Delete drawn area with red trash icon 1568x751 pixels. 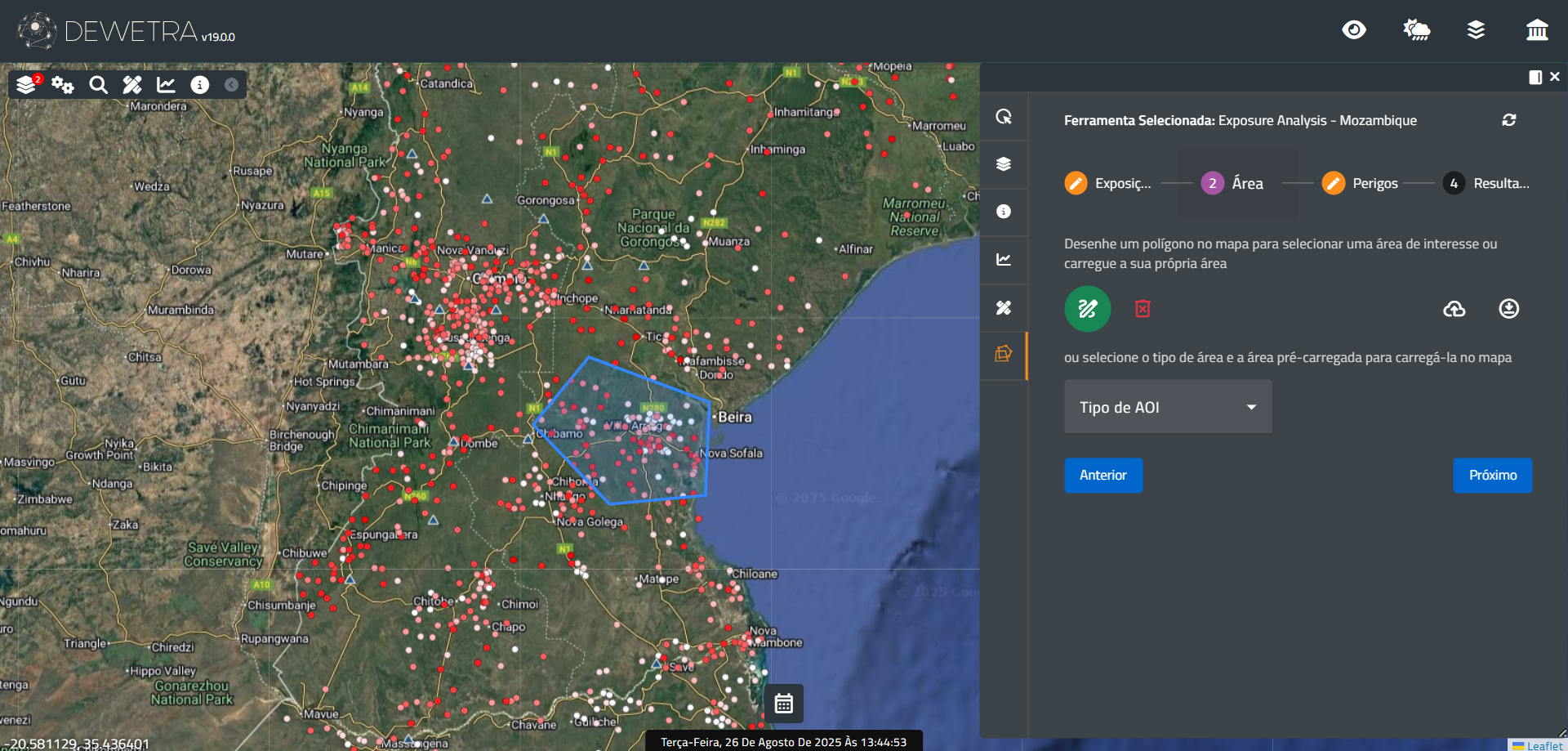pos(1143,309)
